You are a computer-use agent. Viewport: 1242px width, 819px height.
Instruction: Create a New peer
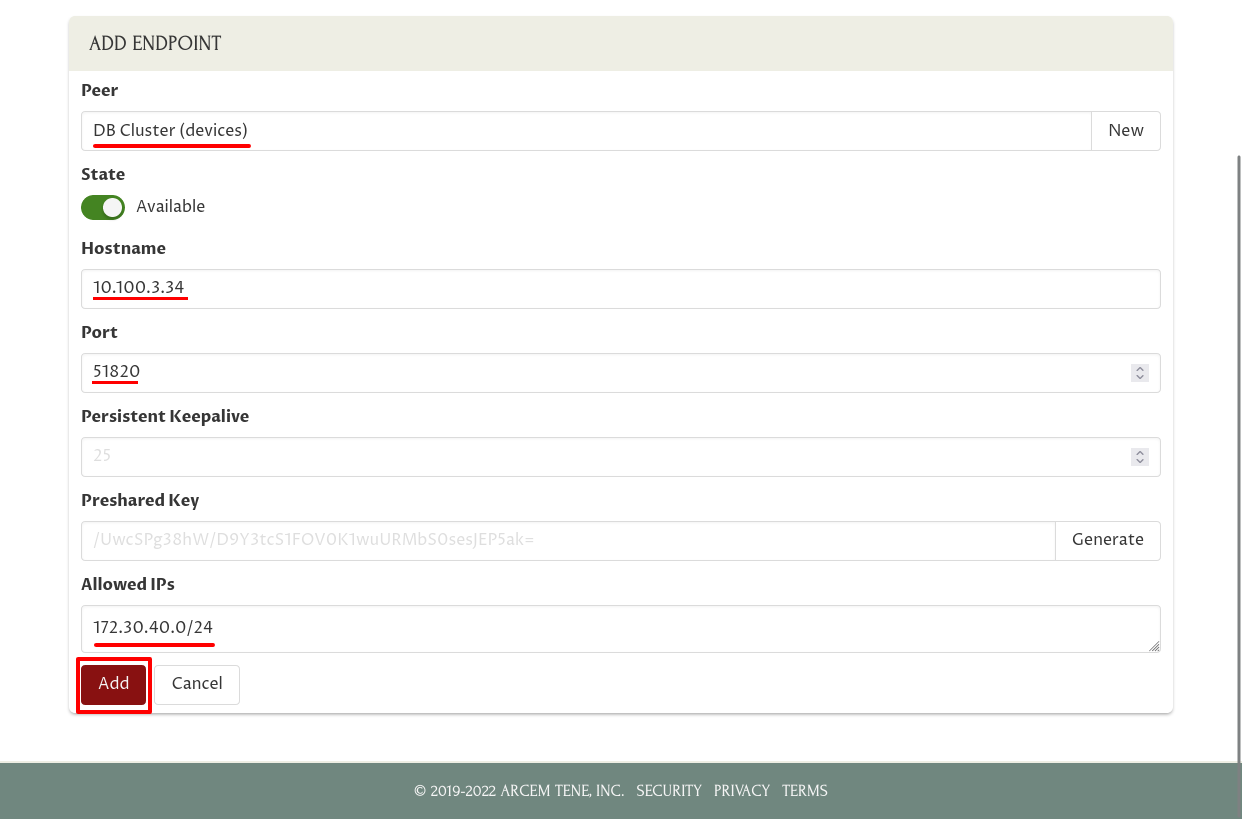pyautogui.click(x=1126, y=131)
